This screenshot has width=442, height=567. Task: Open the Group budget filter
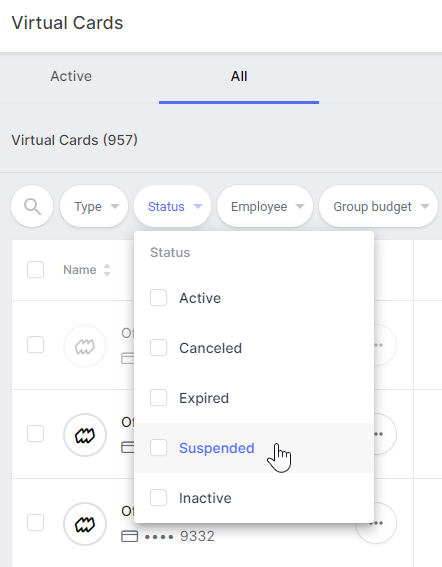click(378, 206)
